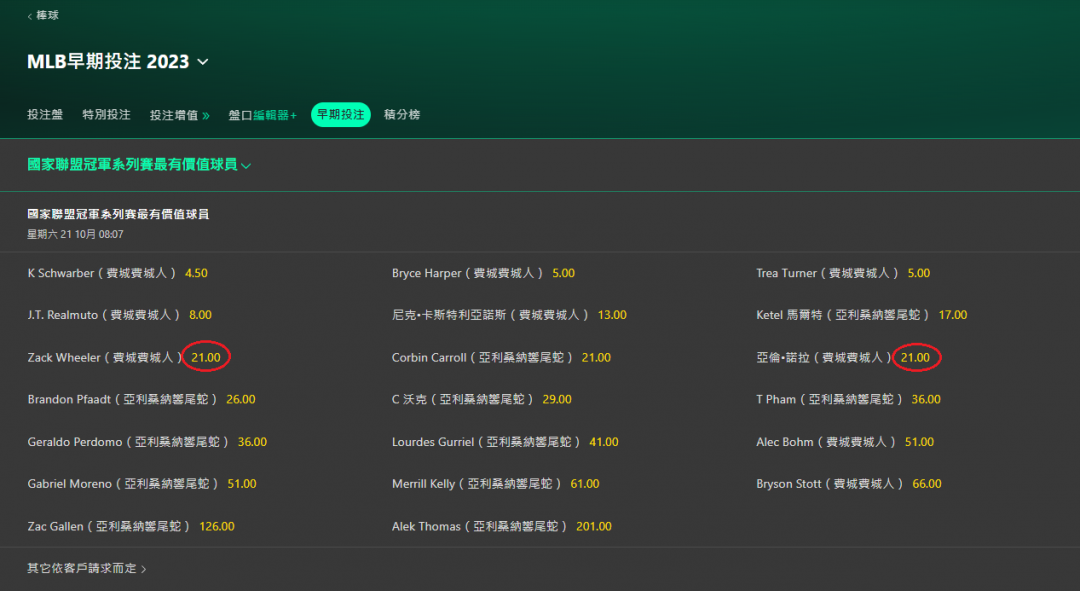Collapse the green 國家聯盟冠軍系列賽最有價值球員 header
The image size is (1080, 591).
139,165
